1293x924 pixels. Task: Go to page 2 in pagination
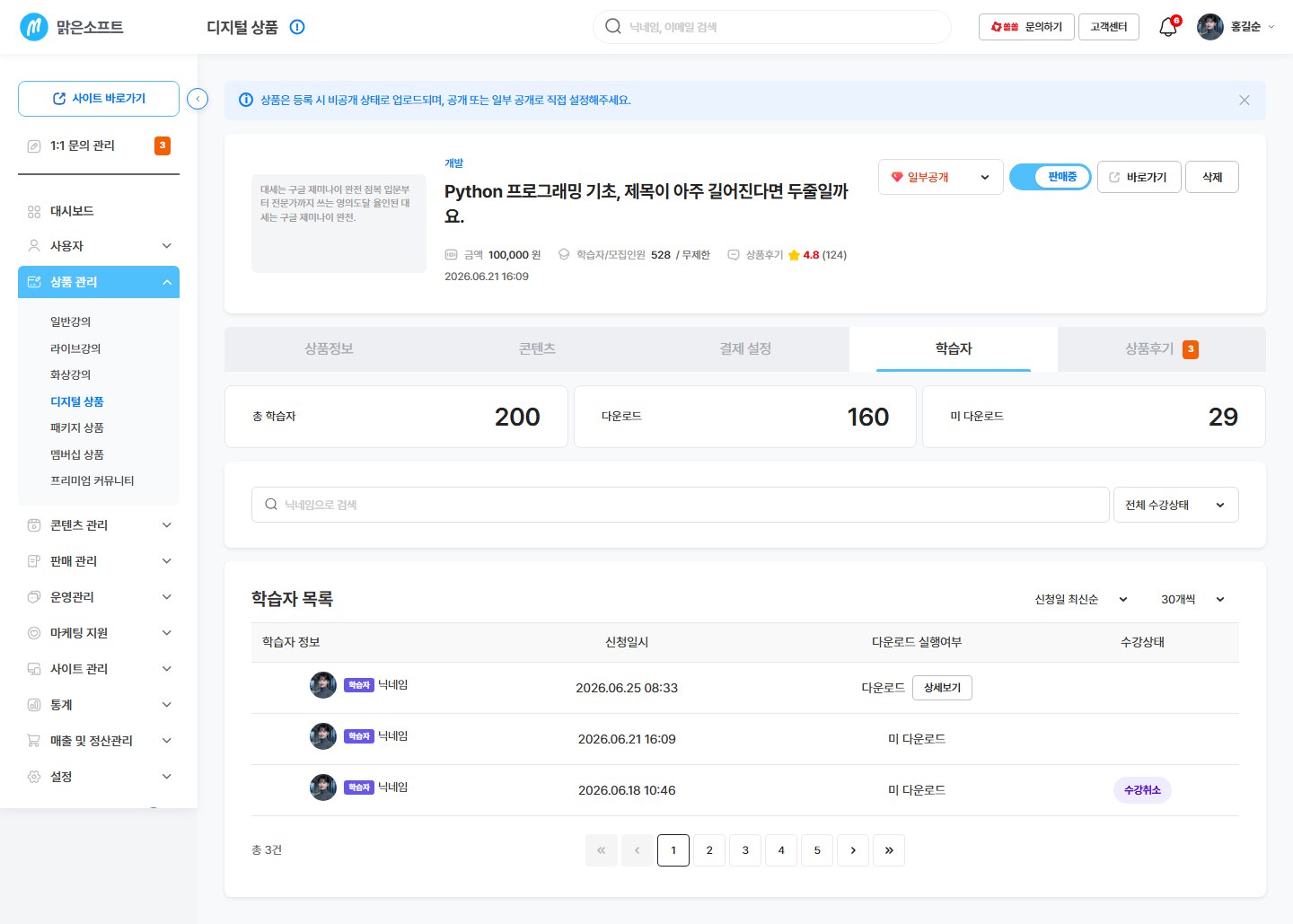709,850
